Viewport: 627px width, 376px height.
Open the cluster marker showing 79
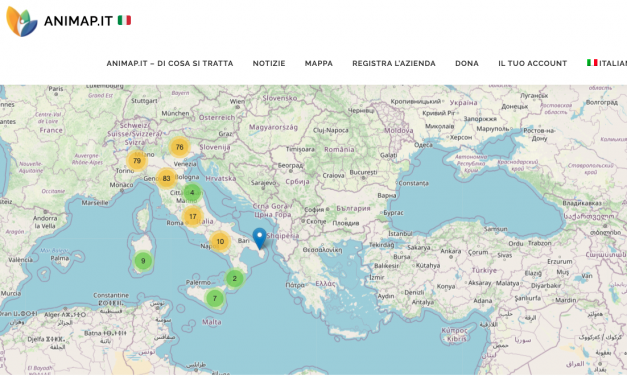pos(137,161)
